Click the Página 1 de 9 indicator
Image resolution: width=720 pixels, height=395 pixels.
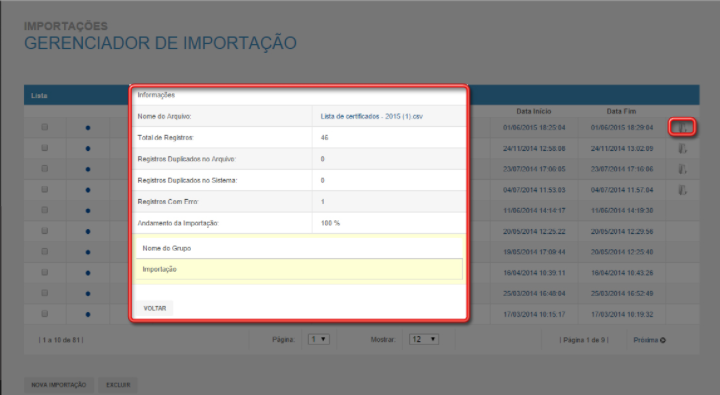(x=584, y=340)
